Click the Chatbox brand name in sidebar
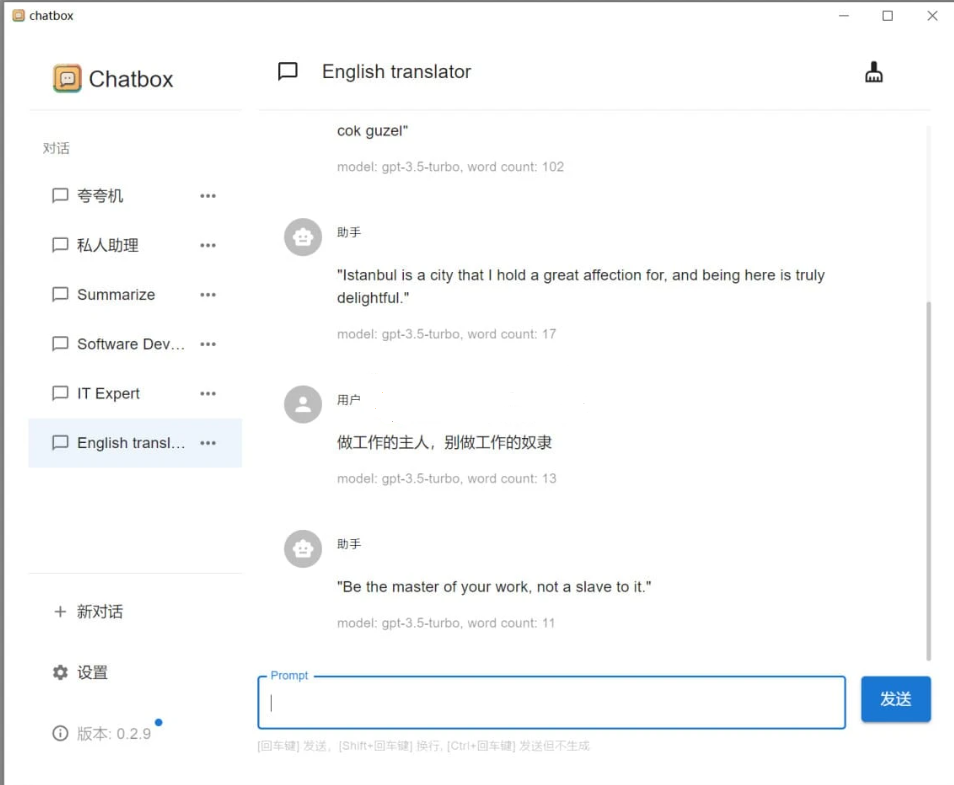Viewport: 954px width, 785px height. coord(131,79)
